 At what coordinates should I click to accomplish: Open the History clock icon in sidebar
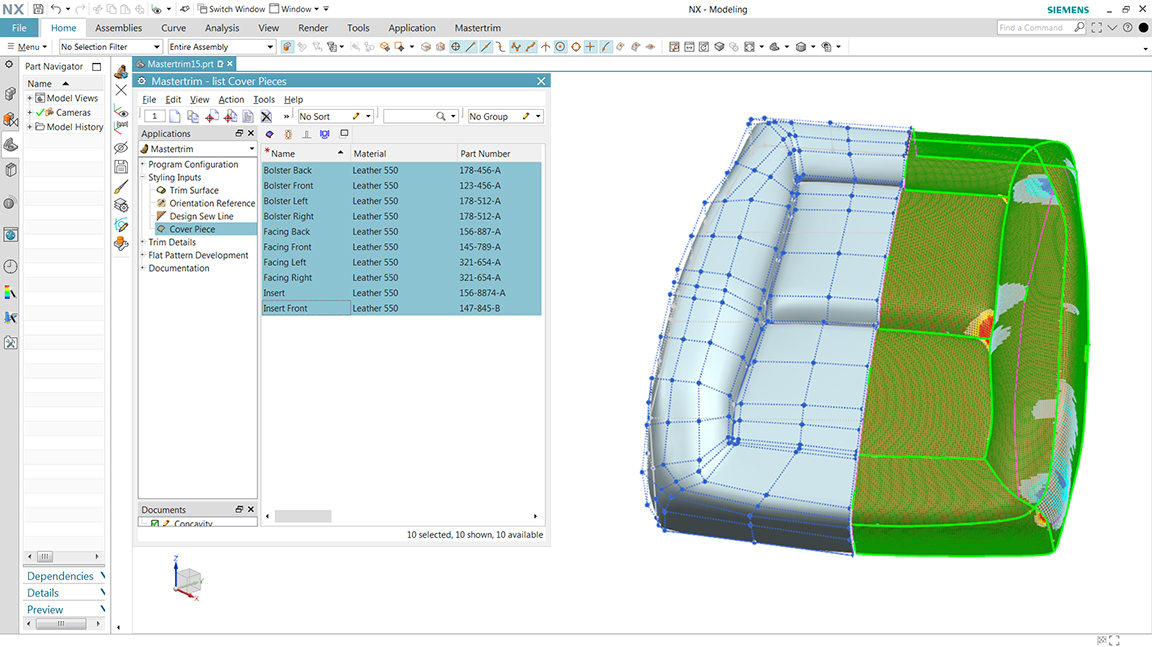[x=10, y=266]
